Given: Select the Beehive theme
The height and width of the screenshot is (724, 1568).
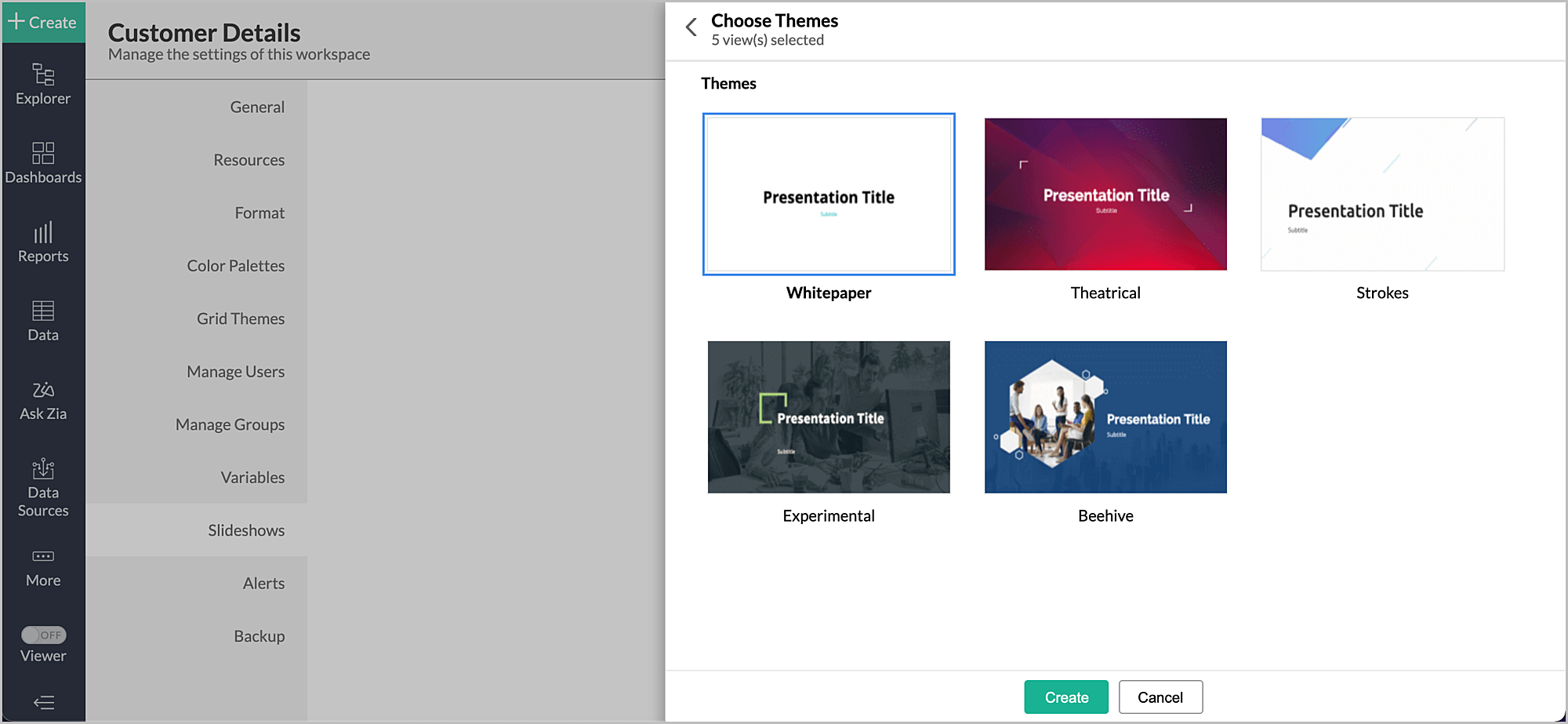Looking at the screenshot, I should pyautogui.click(x=1105, y=417).
